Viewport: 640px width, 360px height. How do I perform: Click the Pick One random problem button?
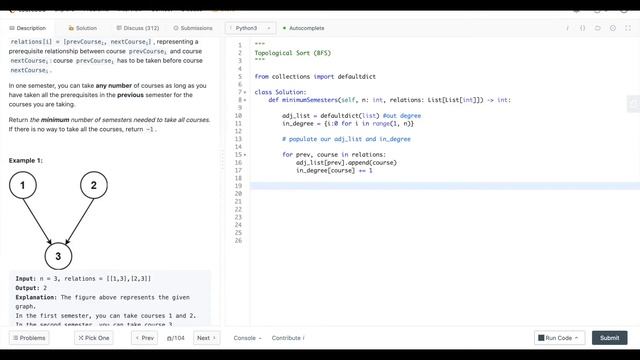point(93,338)
